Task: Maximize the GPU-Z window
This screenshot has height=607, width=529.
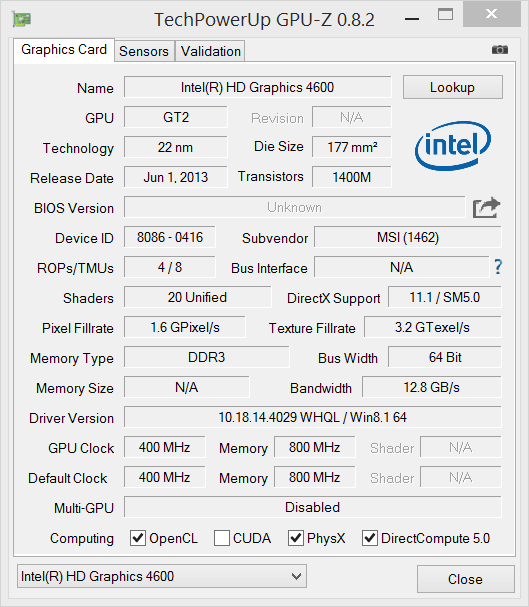Action: [x=445, y=15]
